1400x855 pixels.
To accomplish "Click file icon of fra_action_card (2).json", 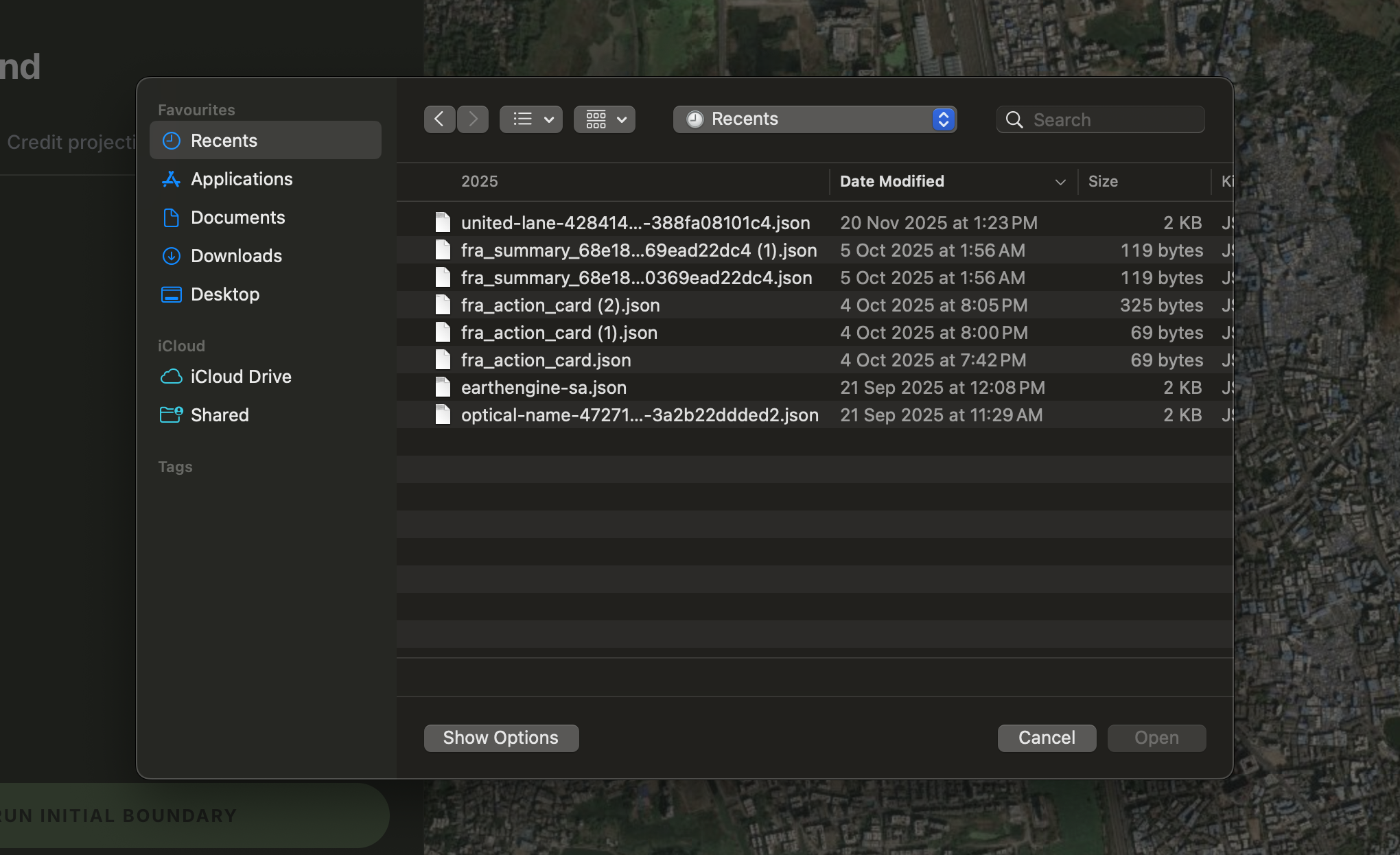I will (443, 305).
